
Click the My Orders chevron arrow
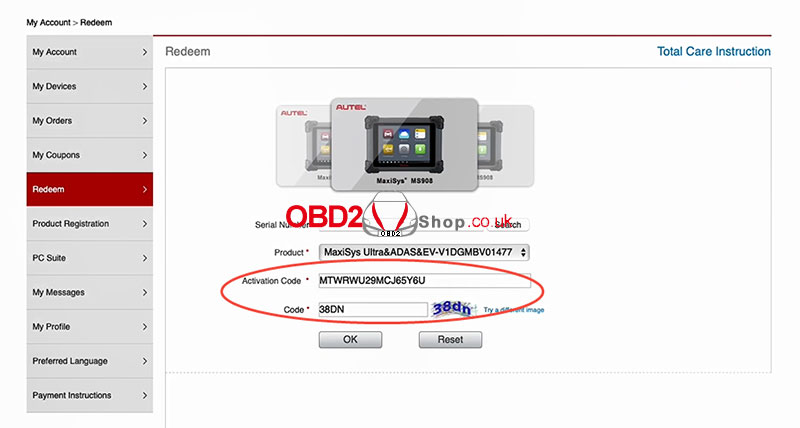point(144,121)
